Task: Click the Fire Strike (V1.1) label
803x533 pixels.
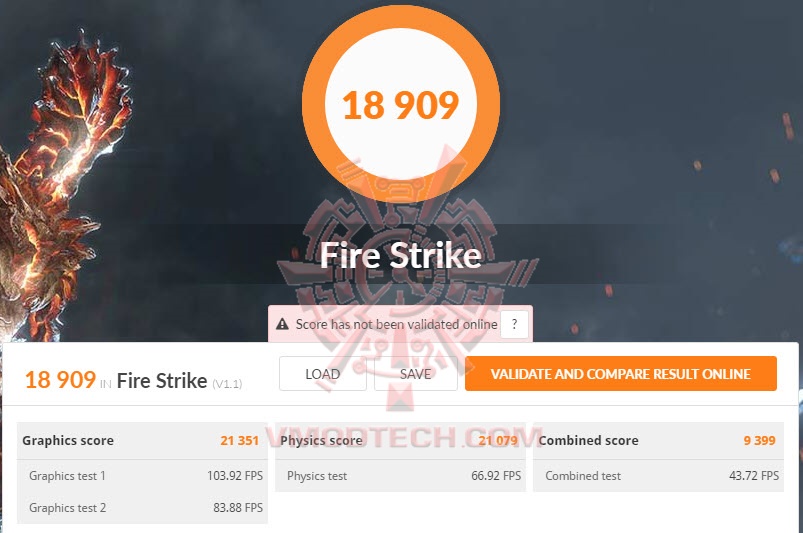Action: click(x=179, y=381)
